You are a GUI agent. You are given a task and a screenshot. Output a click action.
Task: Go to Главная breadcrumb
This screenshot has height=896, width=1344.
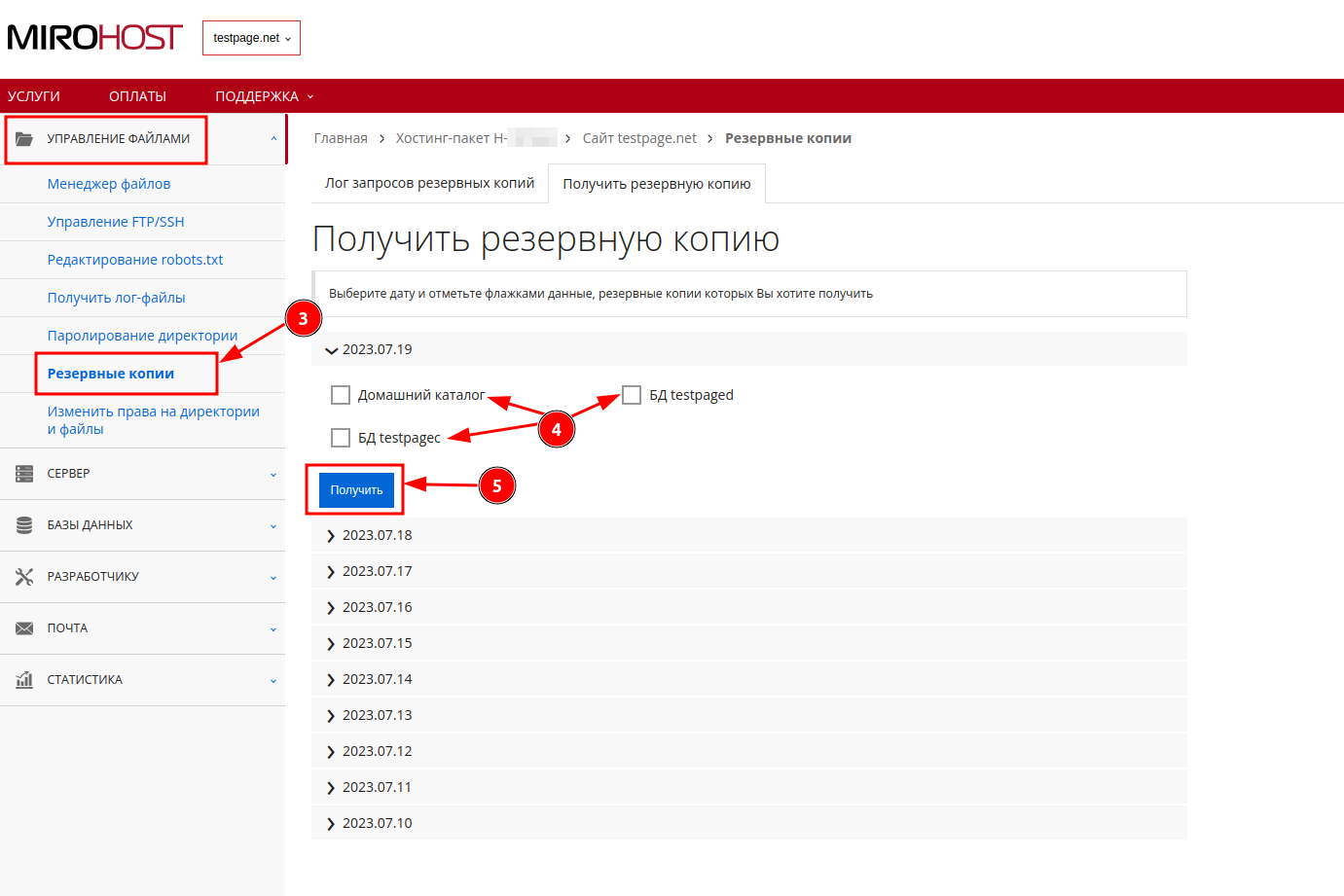341,138
